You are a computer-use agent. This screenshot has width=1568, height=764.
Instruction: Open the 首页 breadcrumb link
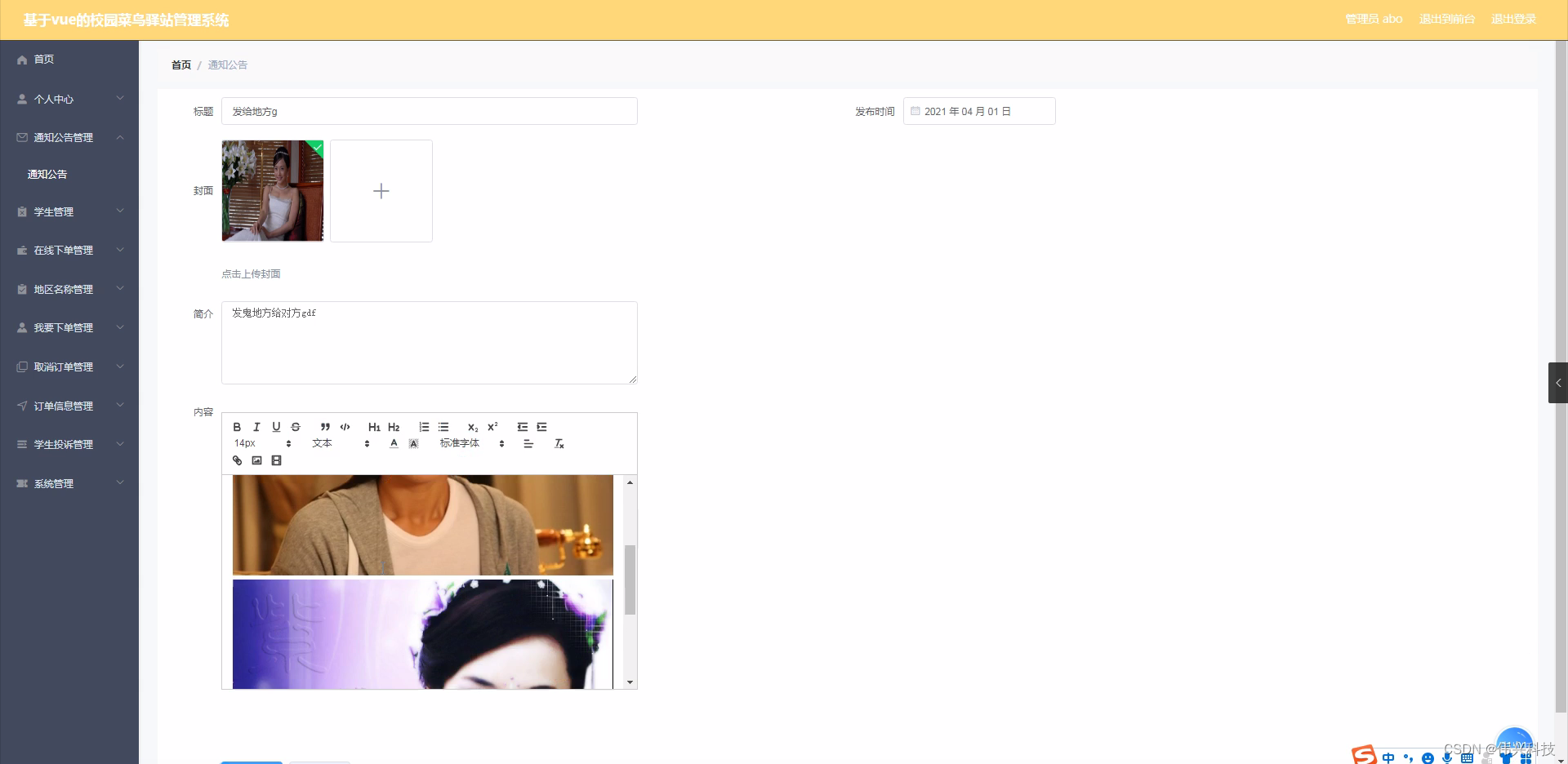(180, 64)
